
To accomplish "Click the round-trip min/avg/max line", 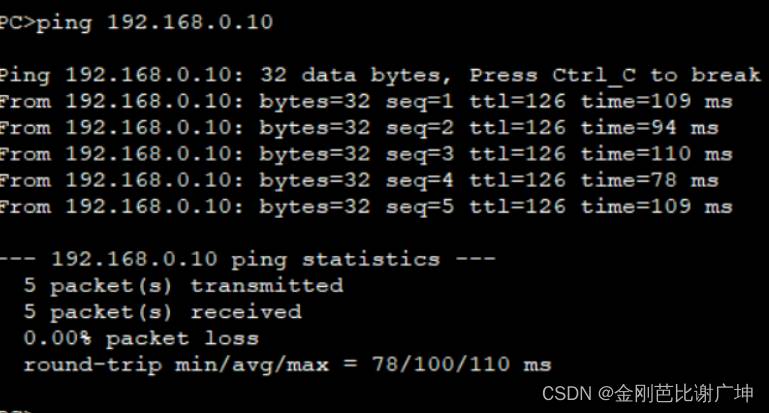I will coord(287,365).
